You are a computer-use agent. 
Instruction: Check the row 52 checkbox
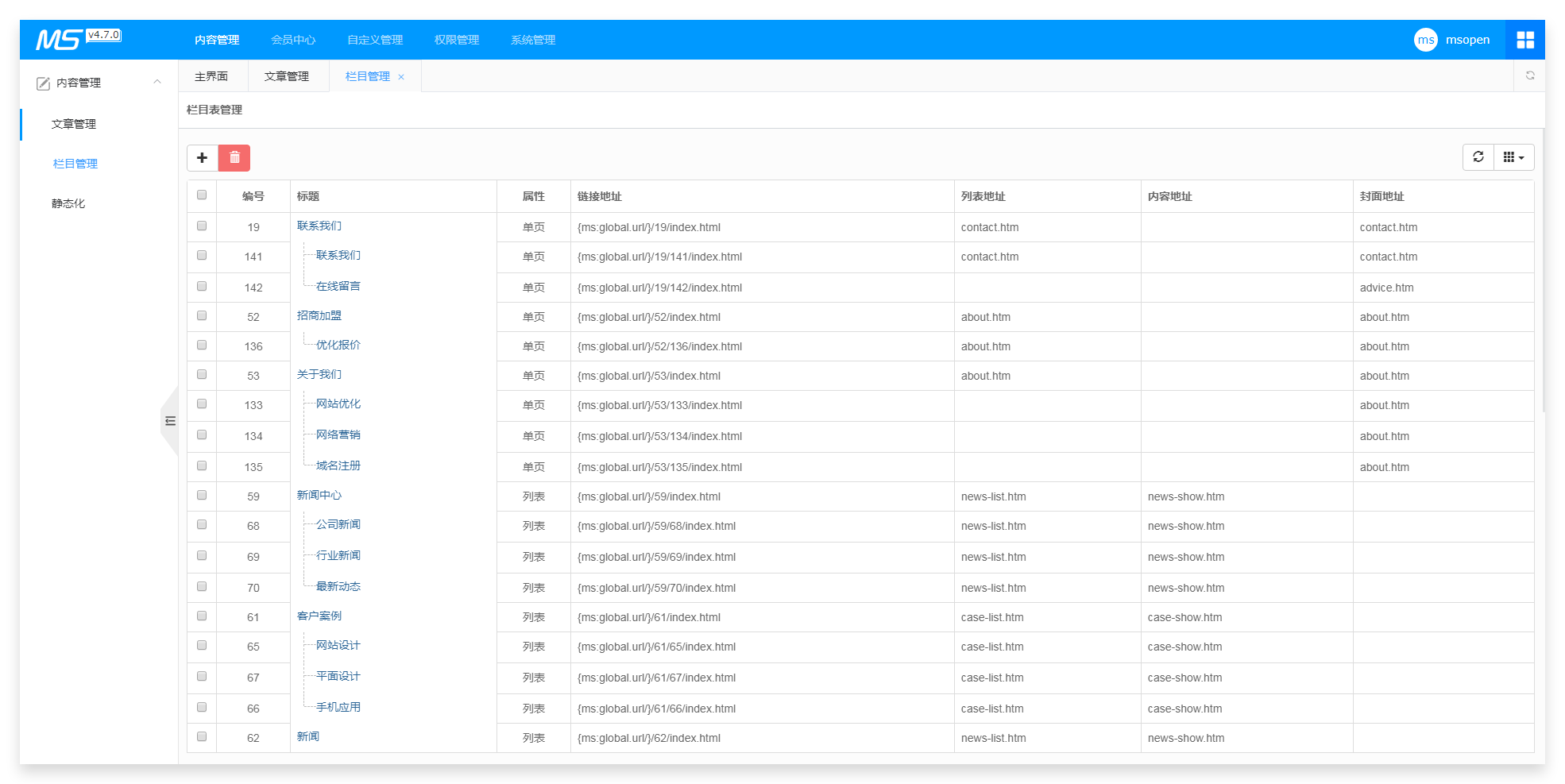click(x=202, y=315)
